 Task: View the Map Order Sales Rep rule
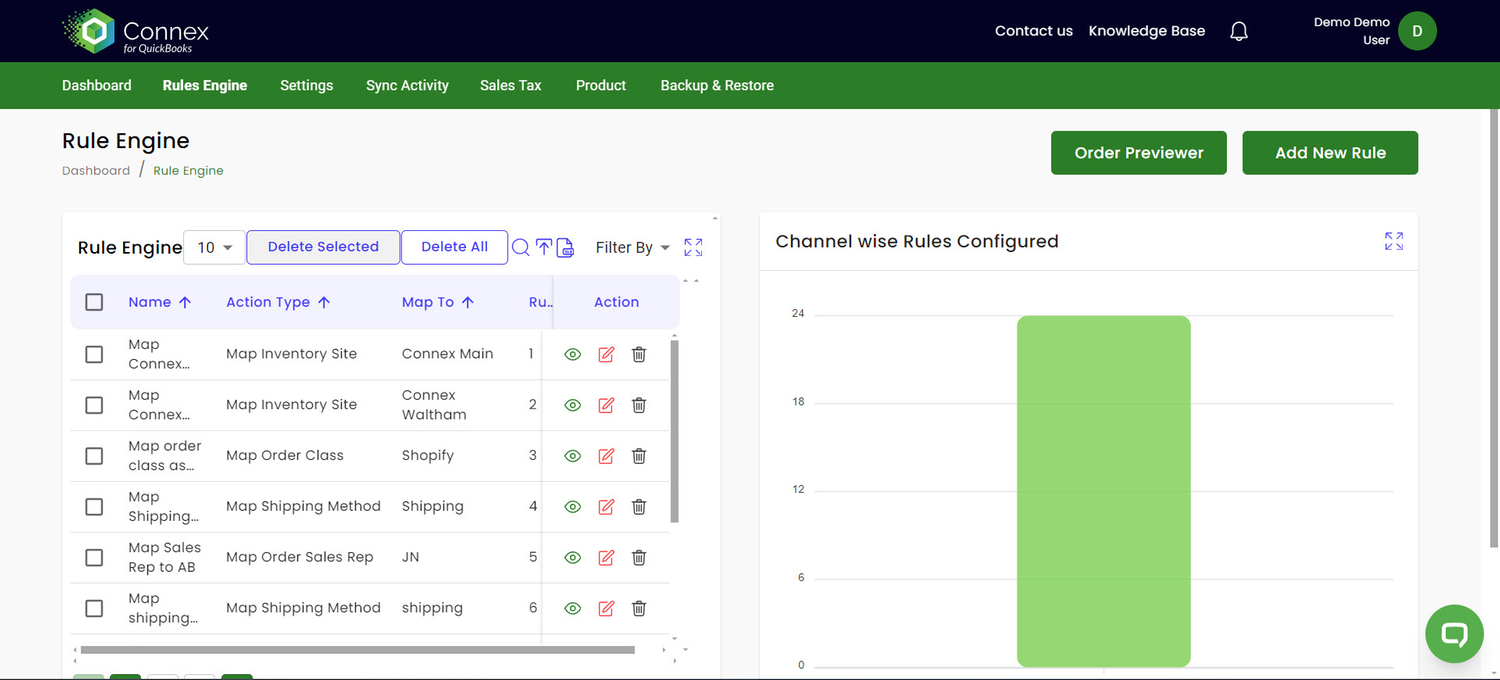click(x=573, y=557)
